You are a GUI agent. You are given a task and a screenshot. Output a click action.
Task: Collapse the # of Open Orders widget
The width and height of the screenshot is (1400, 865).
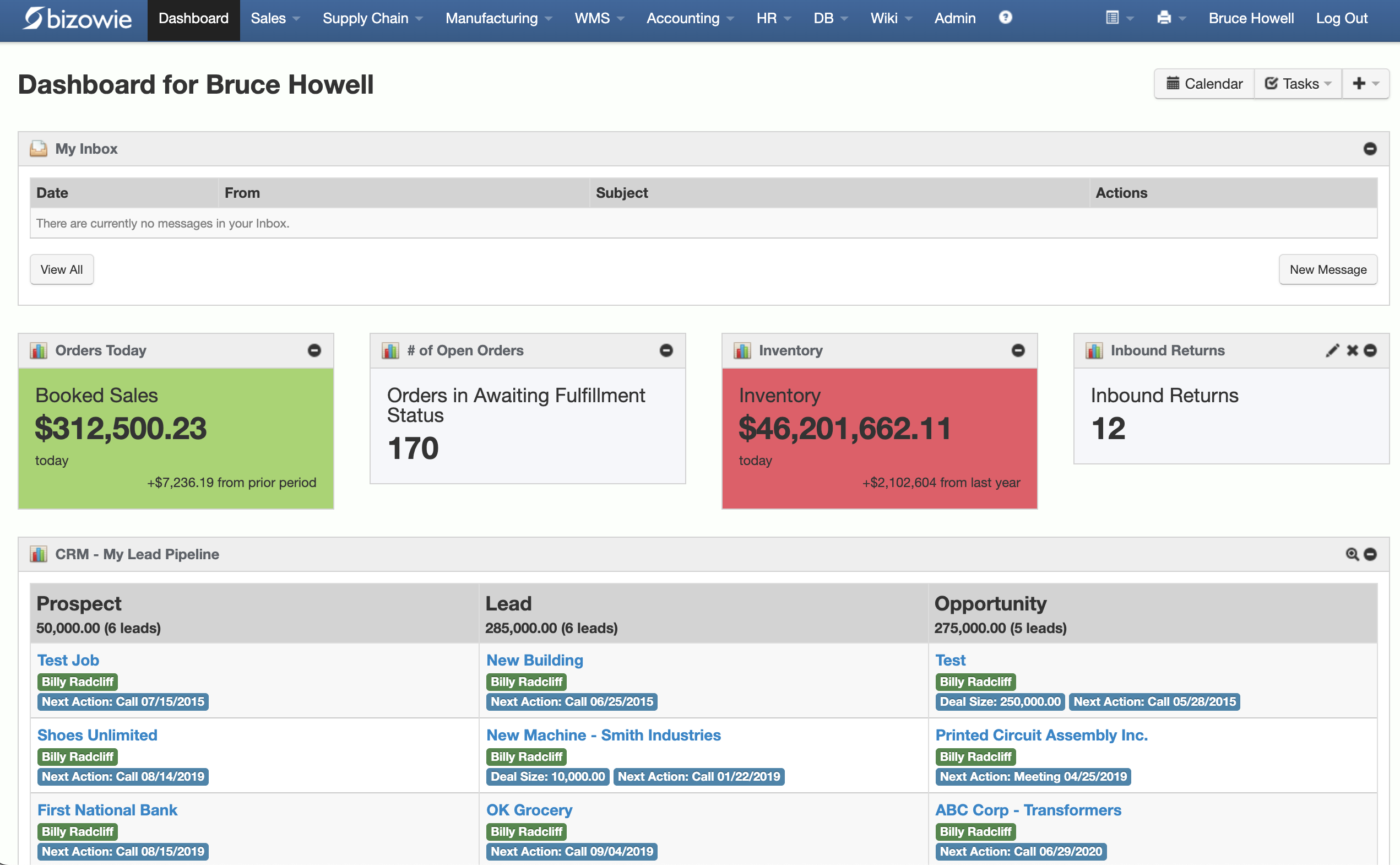(x=666, y=350)
